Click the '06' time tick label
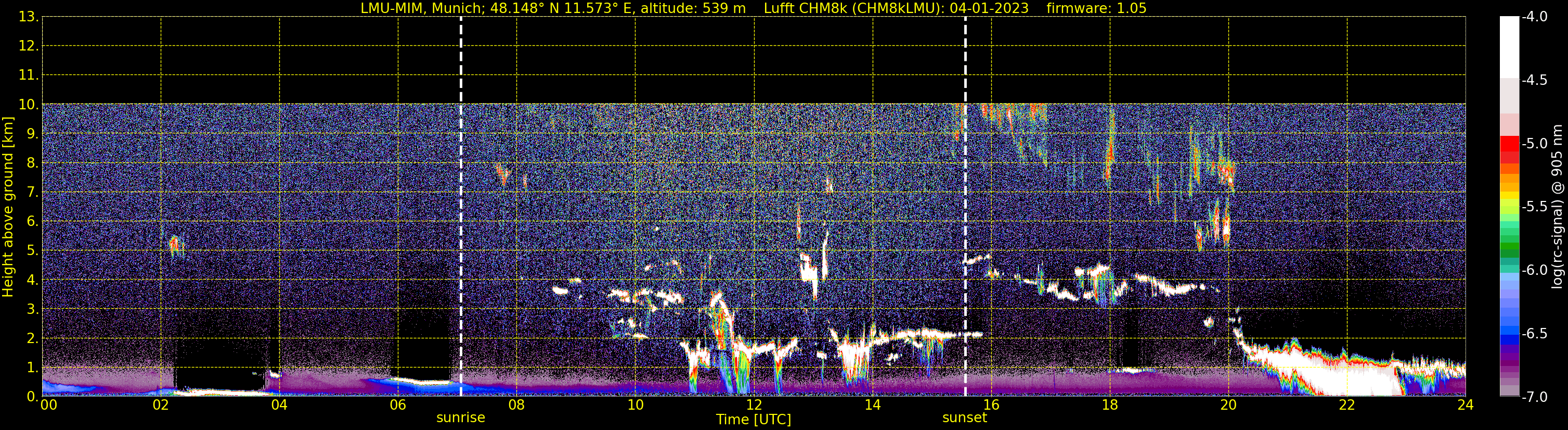This screenshot has width=1568, height=430. pos(398,405)
